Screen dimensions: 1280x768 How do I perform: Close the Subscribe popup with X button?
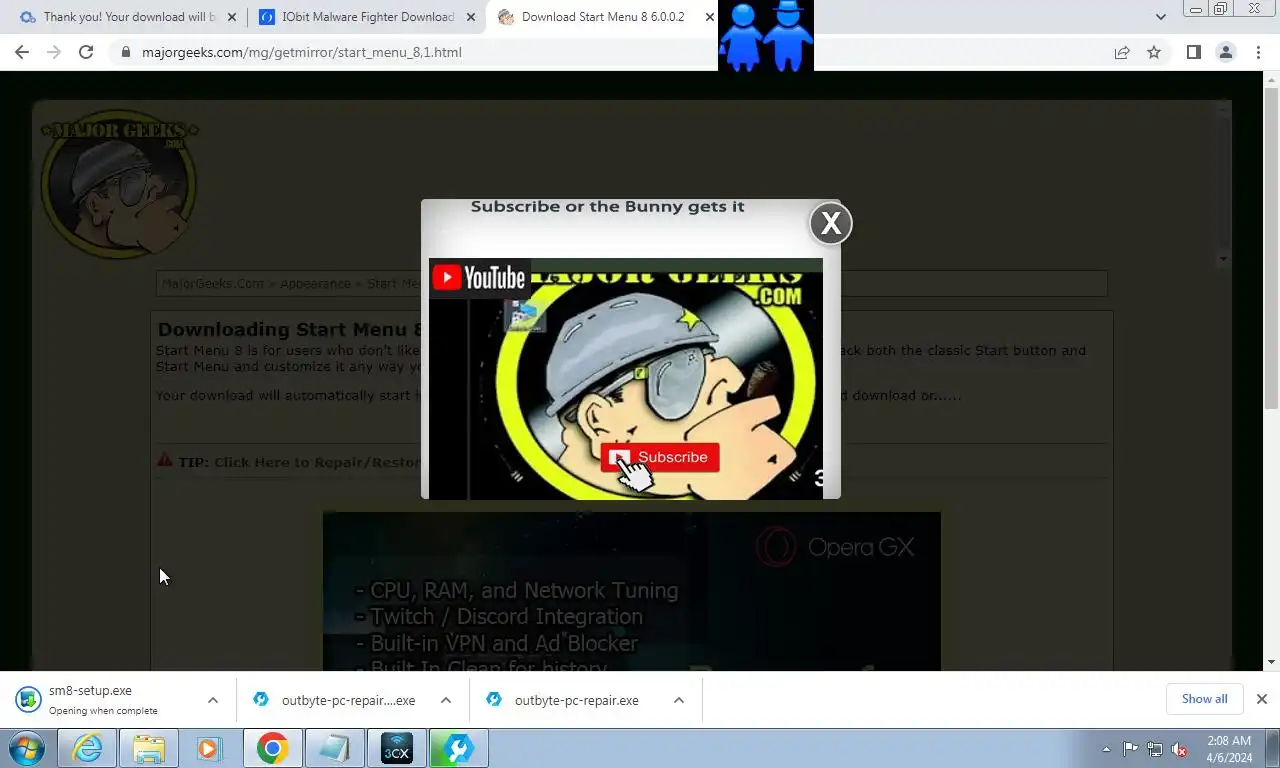coord(830,223)
